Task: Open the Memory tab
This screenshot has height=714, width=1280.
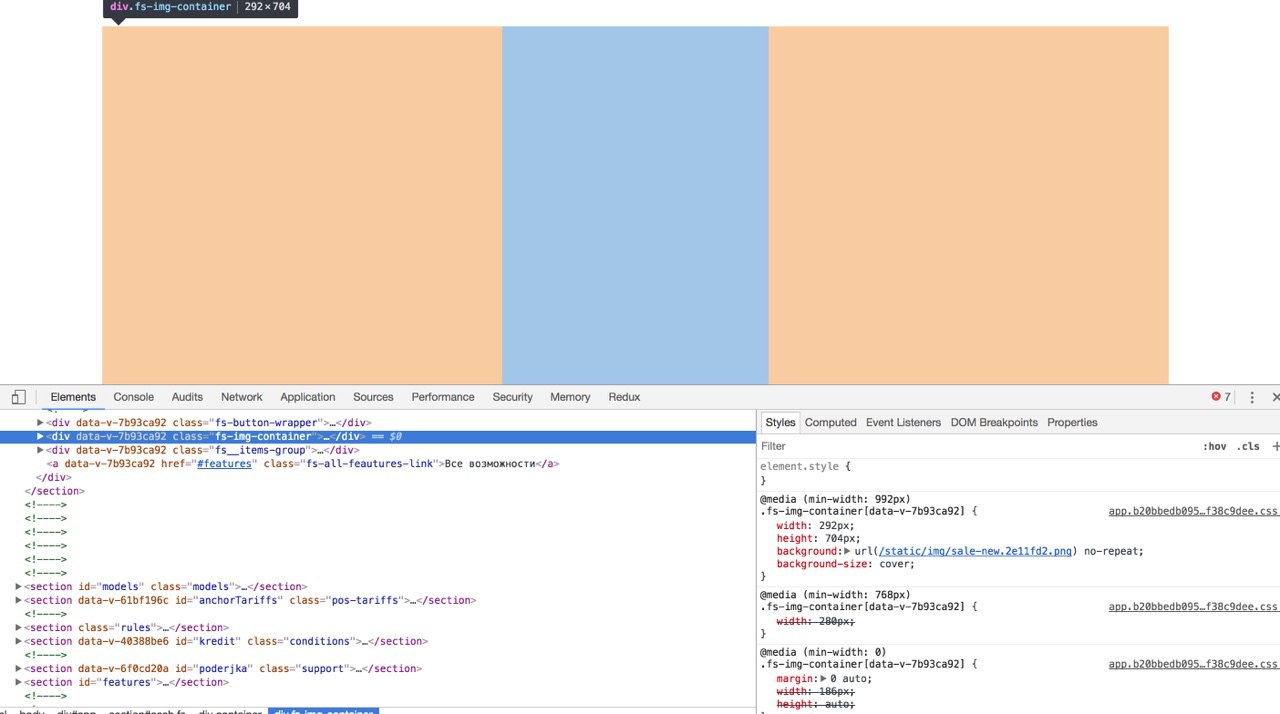Action: click(x=570, y=397)
